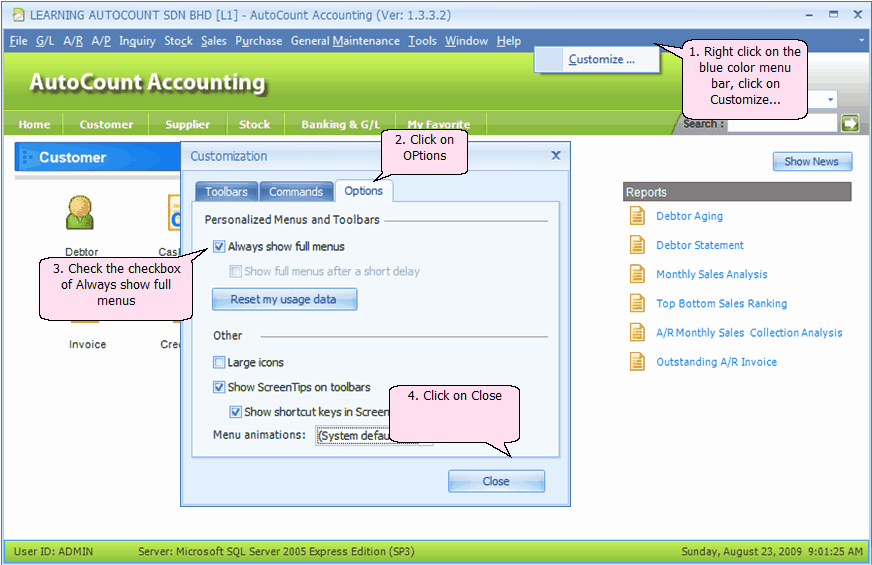Open the Help menu
Screen dimensions: 872x565
click(509, 41)
